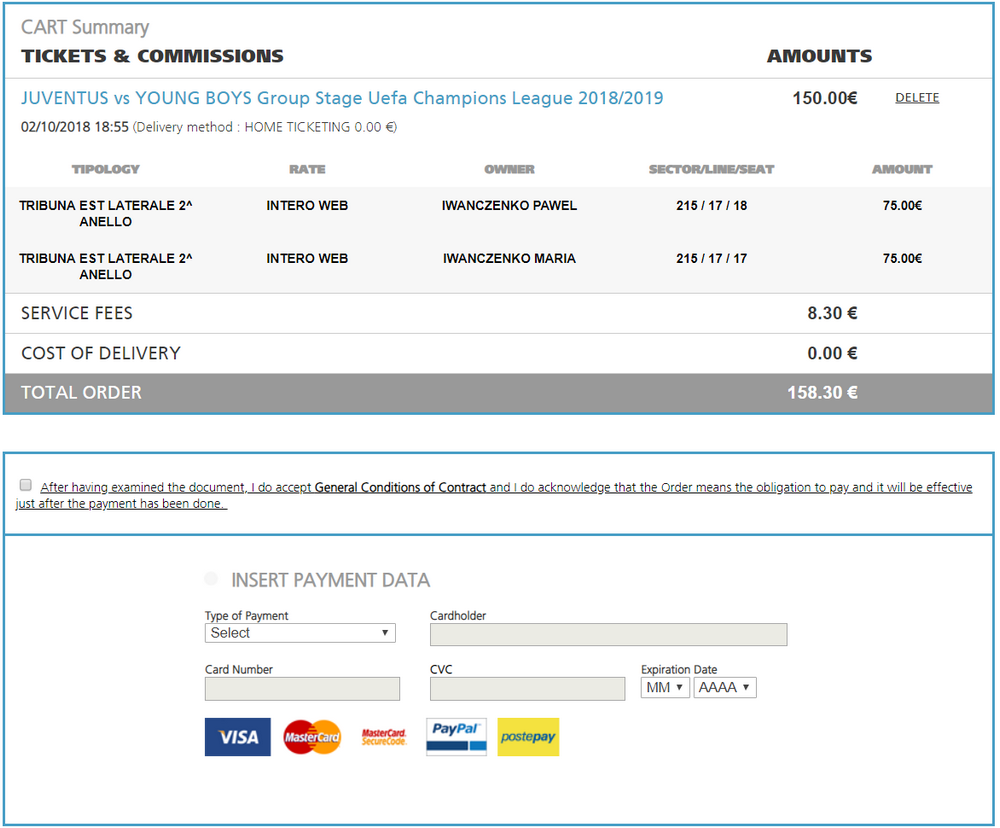
Task: Click the PayPal payment logo
Action: tap(456, 737)
